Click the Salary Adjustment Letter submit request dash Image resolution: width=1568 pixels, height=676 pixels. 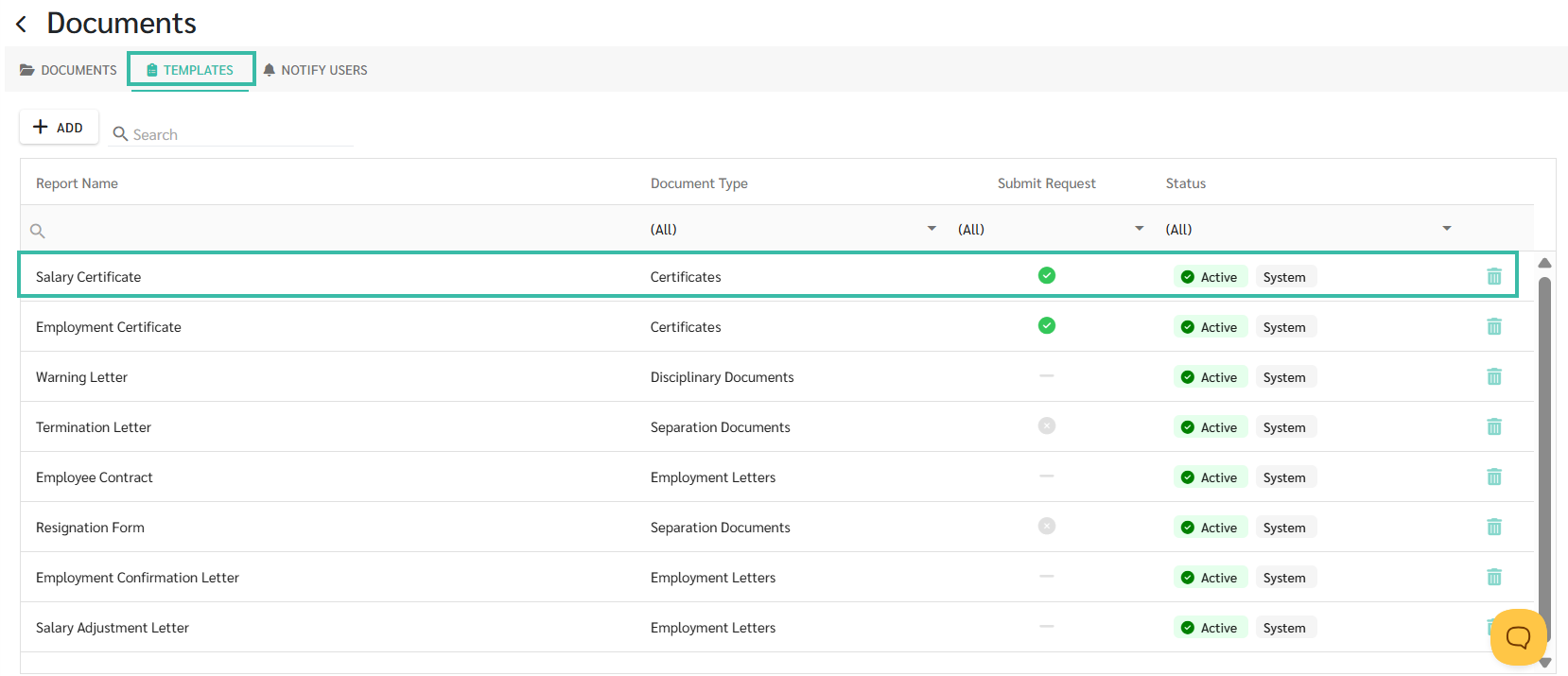coord(1047,626)
